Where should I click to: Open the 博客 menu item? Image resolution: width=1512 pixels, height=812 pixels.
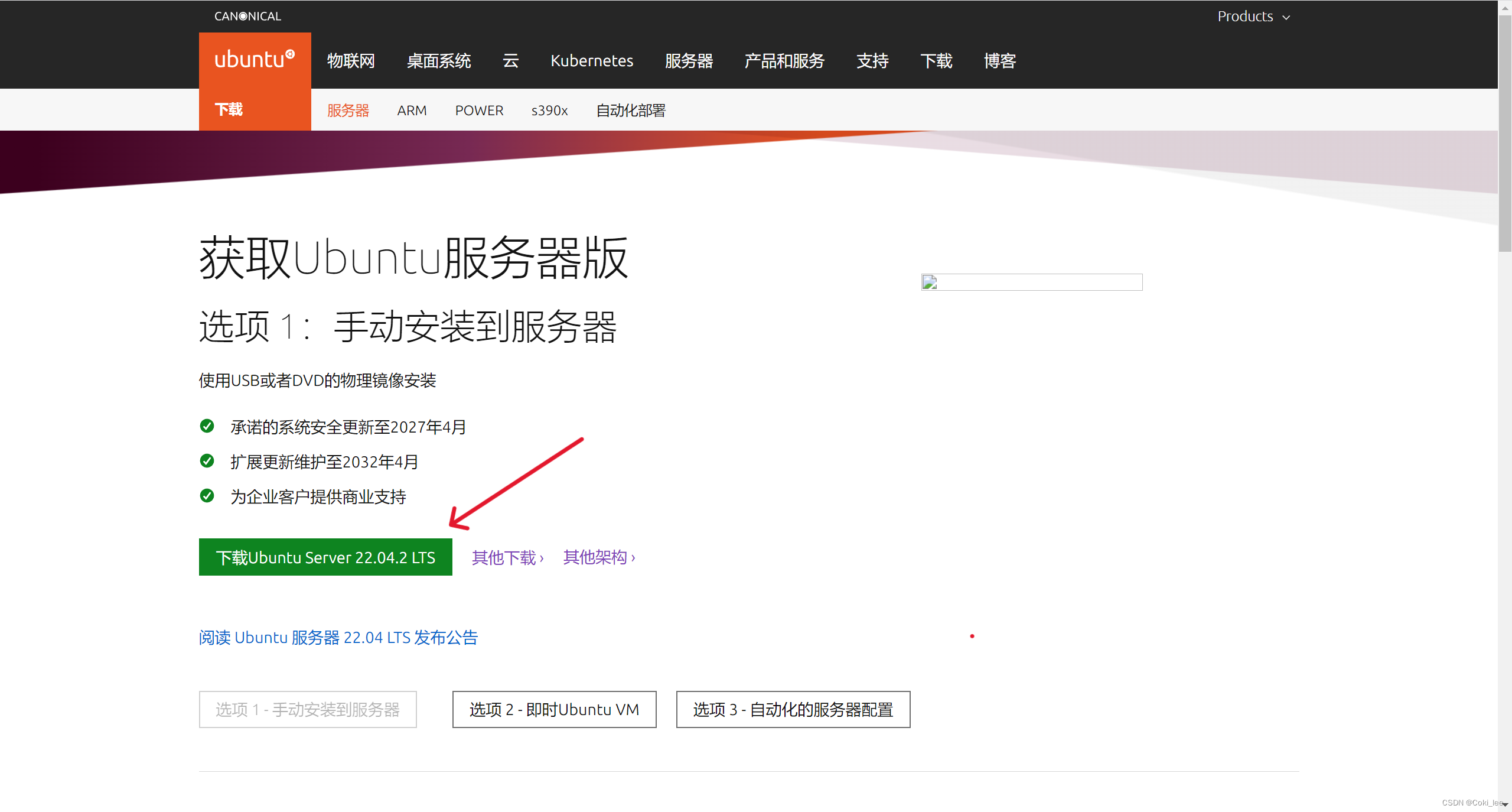[999, 61]
